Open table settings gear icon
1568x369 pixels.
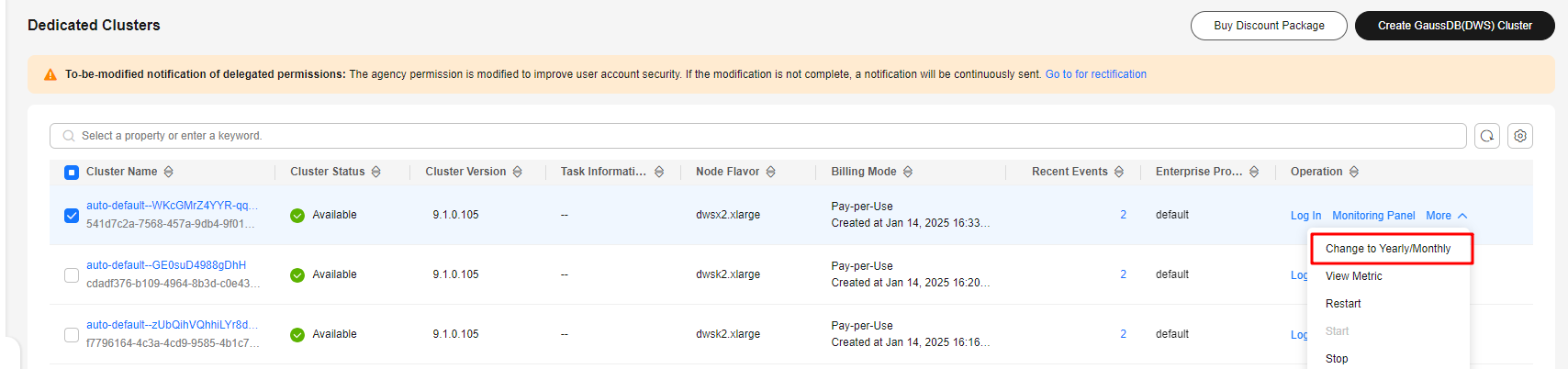tap(1520, 136)
